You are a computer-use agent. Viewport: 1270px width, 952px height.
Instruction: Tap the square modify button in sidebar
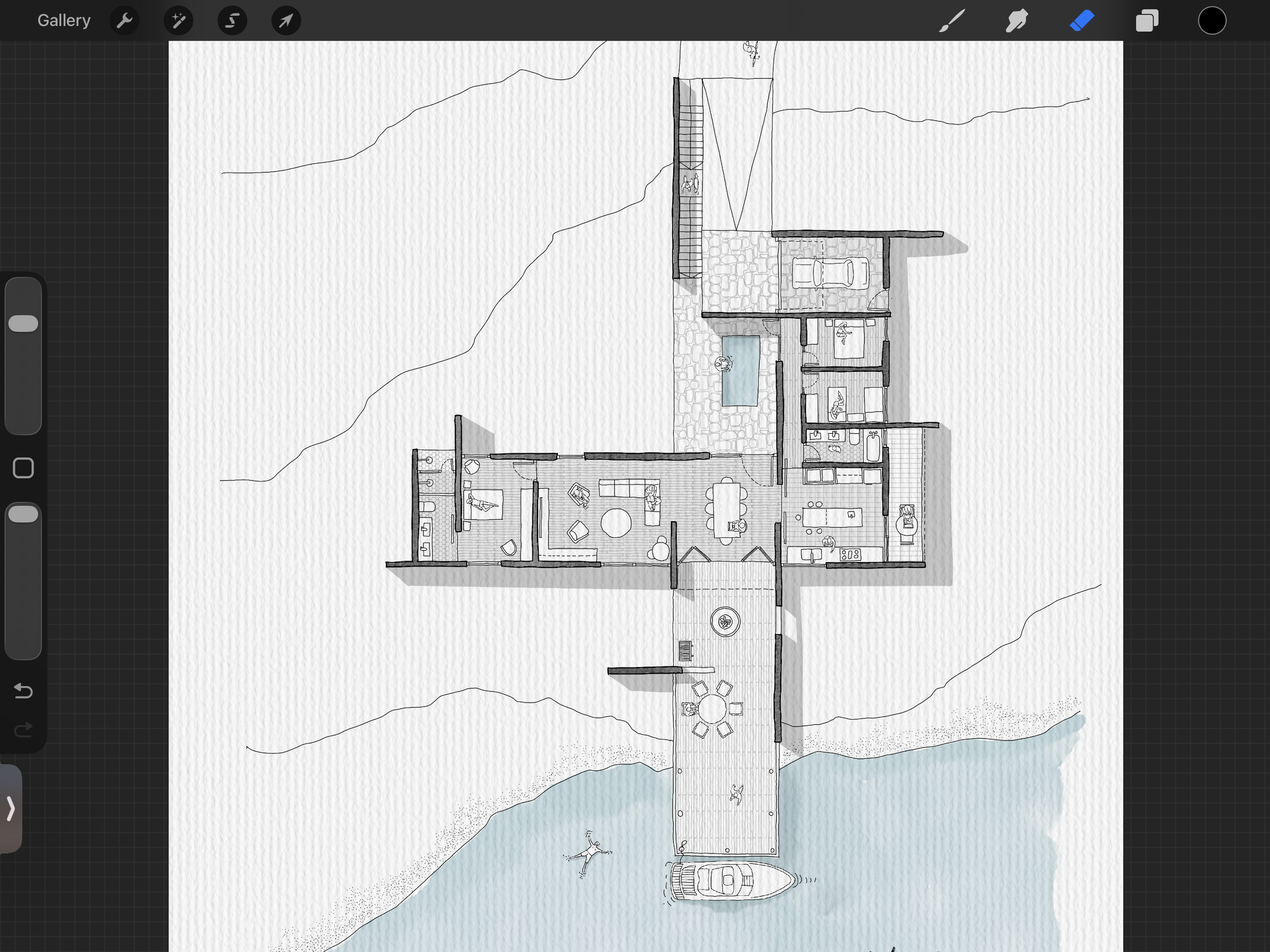click(23, 468)
